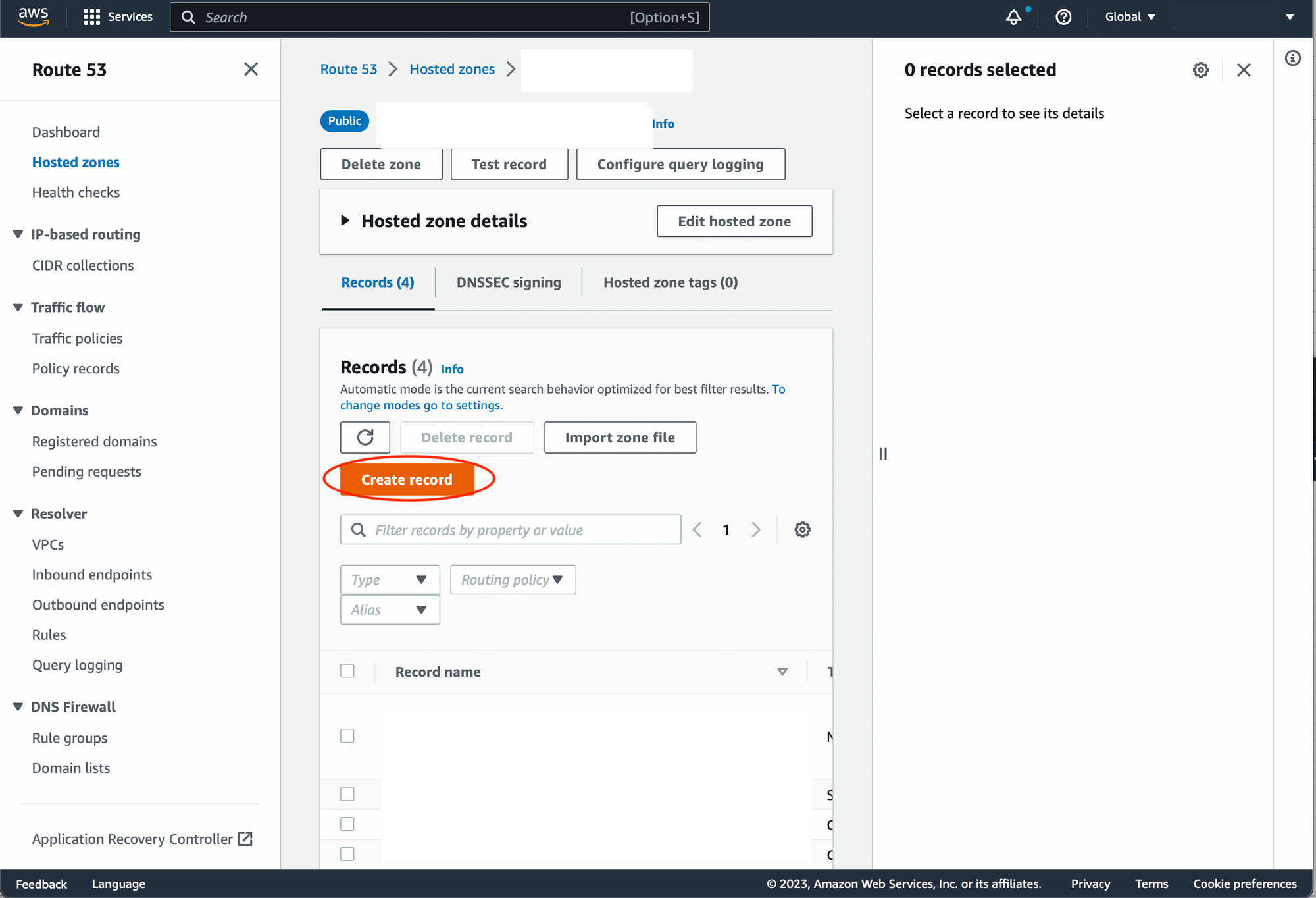The height and width of the screenshot is (898, 1316).
Task: Open the Services grid menu
Action: [x=118, y=17]
